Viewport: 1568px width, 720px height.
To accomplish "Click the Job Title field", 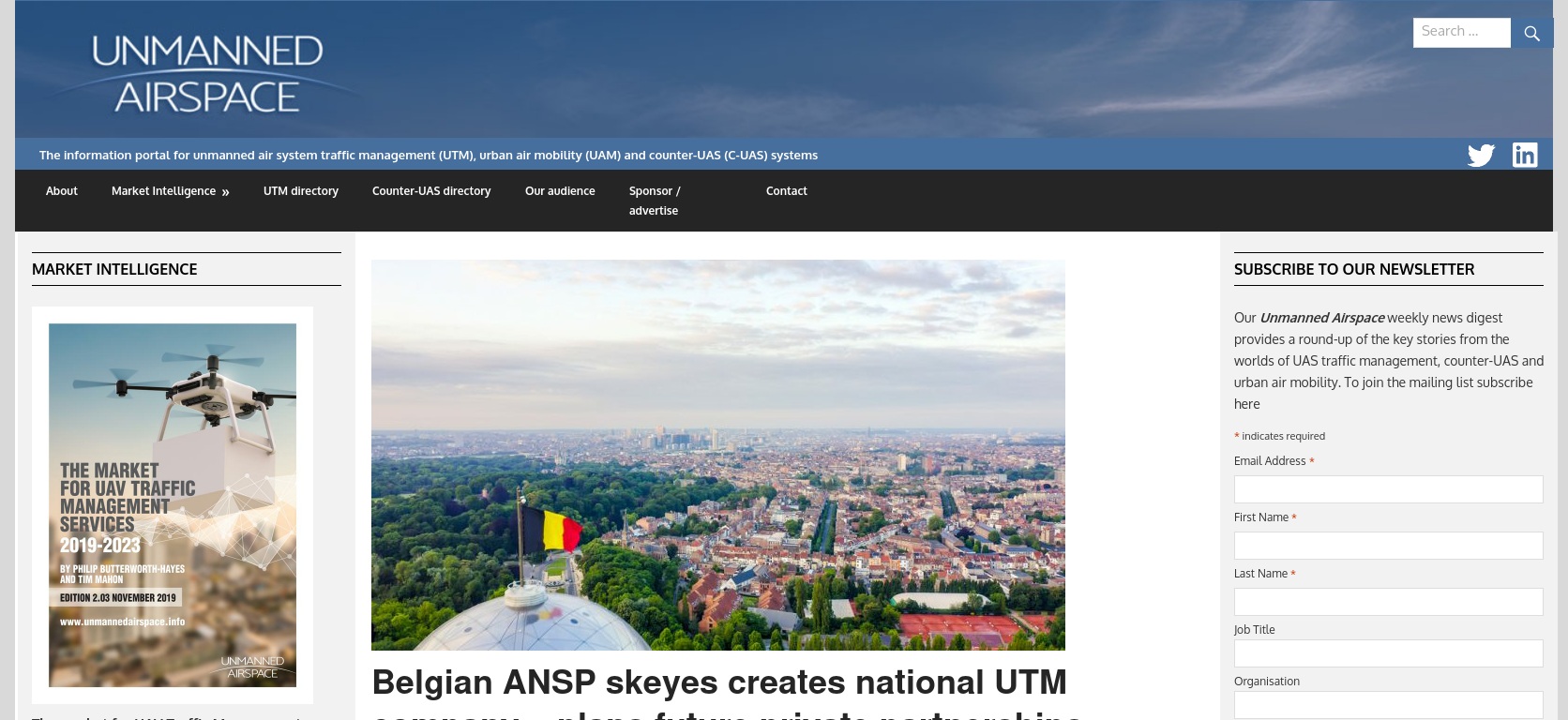I will 1388,653.
